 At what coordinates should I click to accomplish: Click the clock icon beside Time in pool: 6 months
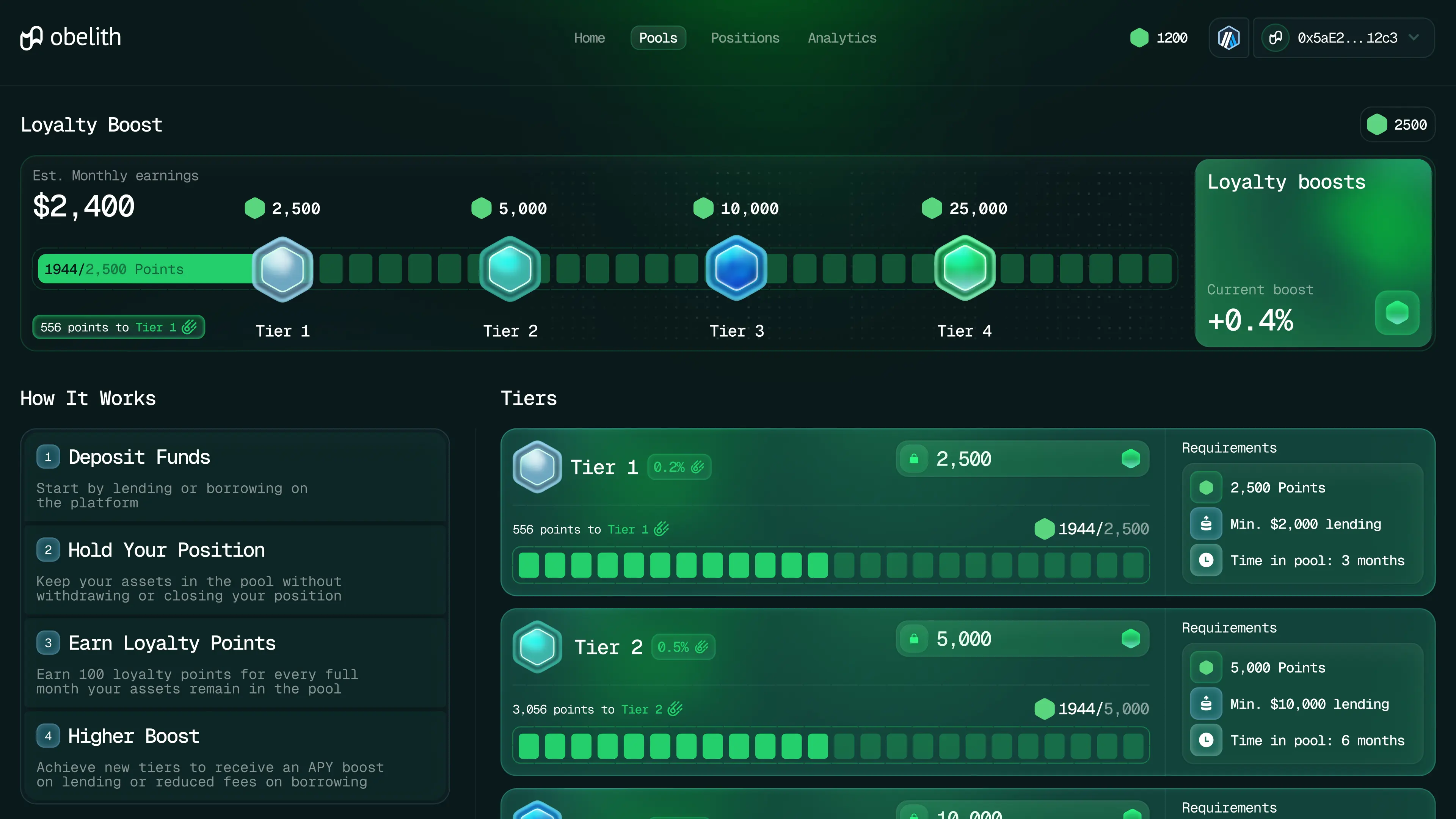1206,740
